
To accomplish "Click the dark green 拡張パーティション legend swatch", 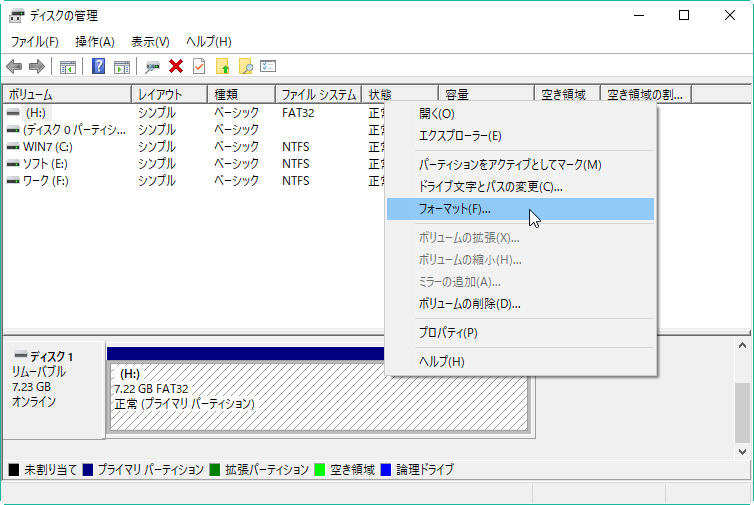I will pos(215,469).
